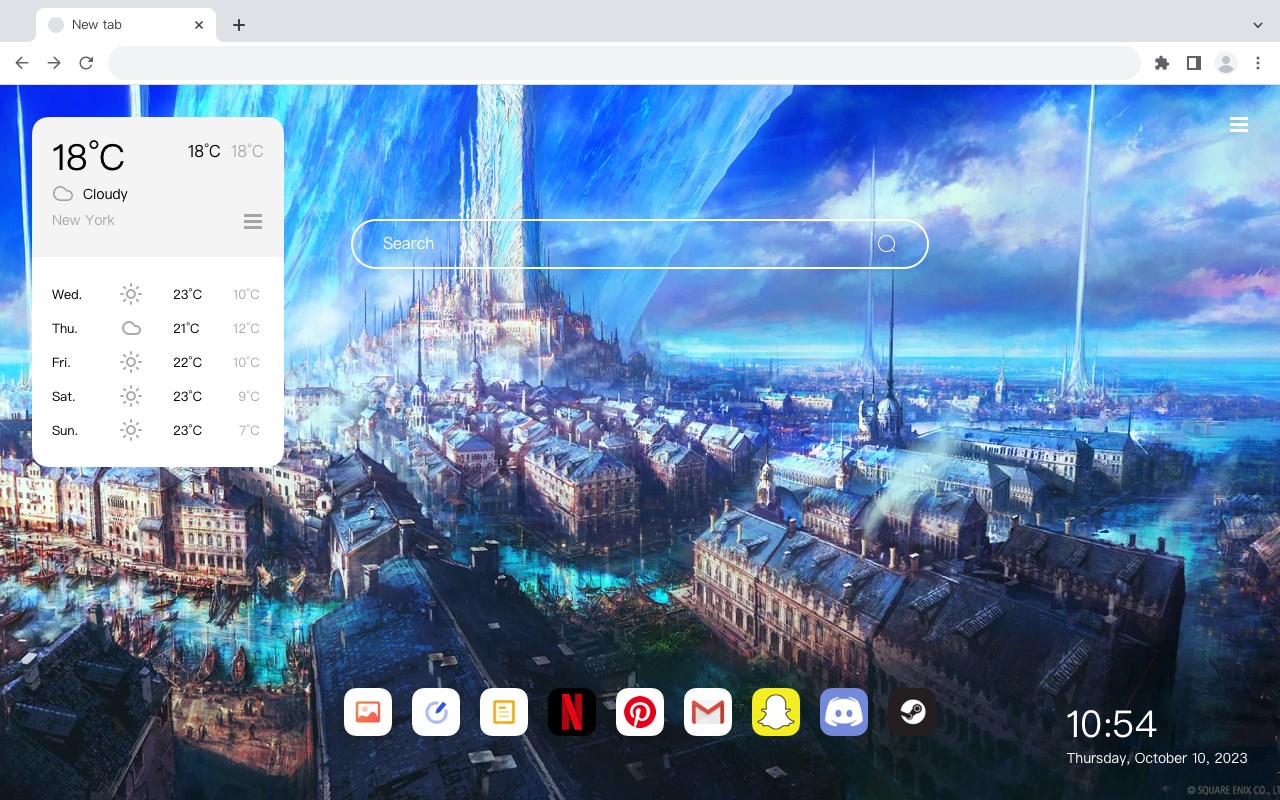Viewport: 1280px width, 800px height.
Task: Open the top-right hamburger menu
Action: (1239, 125)
